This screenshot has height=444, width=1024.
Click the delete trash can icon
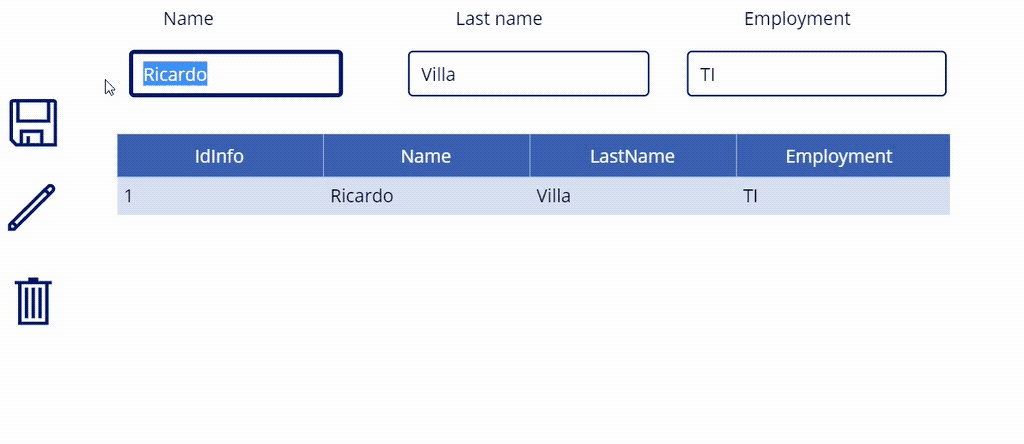pyautogui.click(x=33, y=301)
